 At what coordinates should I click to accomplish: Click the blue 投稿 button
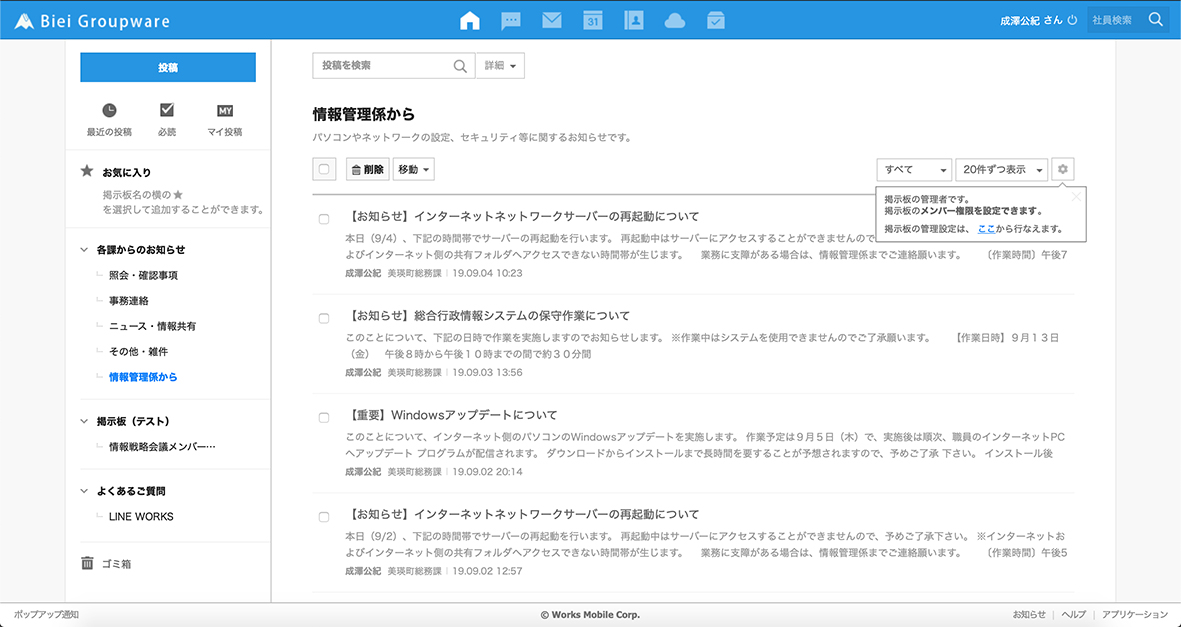[x=168, y=67]
